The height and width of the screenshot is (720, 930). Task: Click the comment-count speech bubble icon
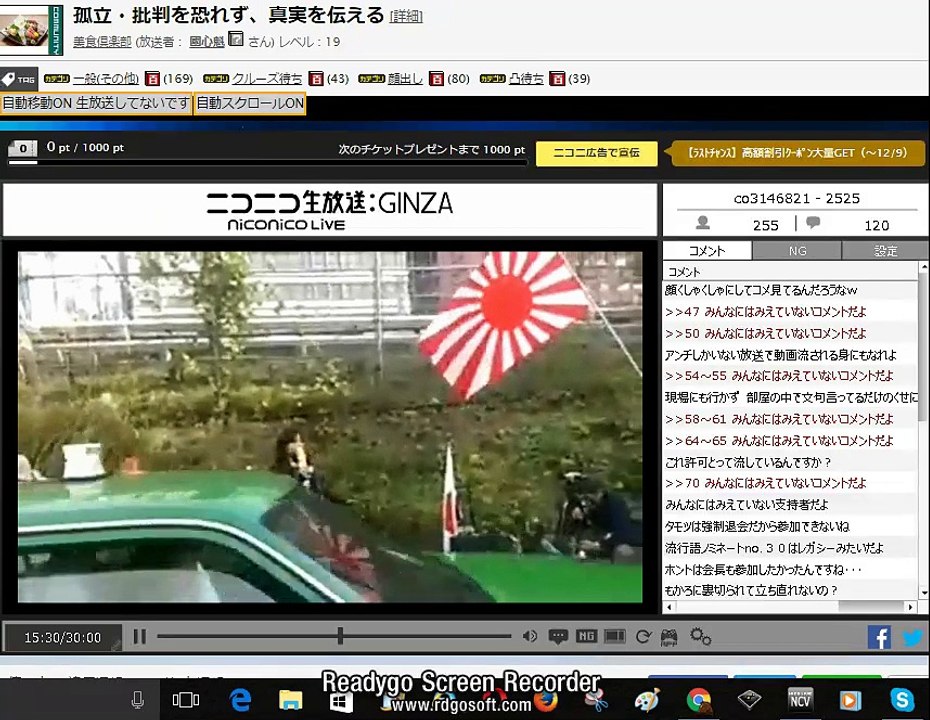pos(813,223)
